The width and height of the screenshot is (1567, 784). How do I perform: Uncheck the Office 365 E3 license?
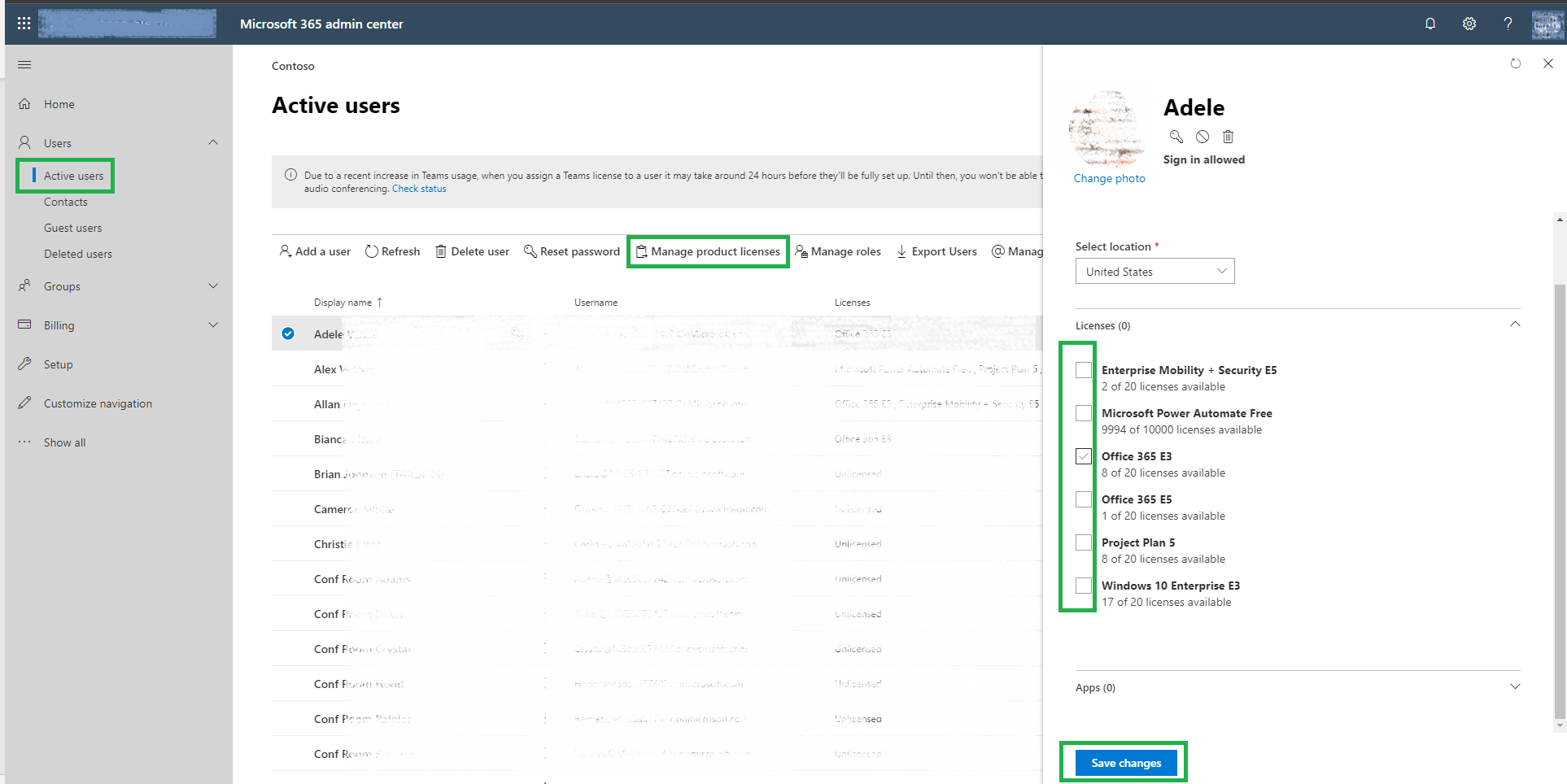pos(1084,456)
